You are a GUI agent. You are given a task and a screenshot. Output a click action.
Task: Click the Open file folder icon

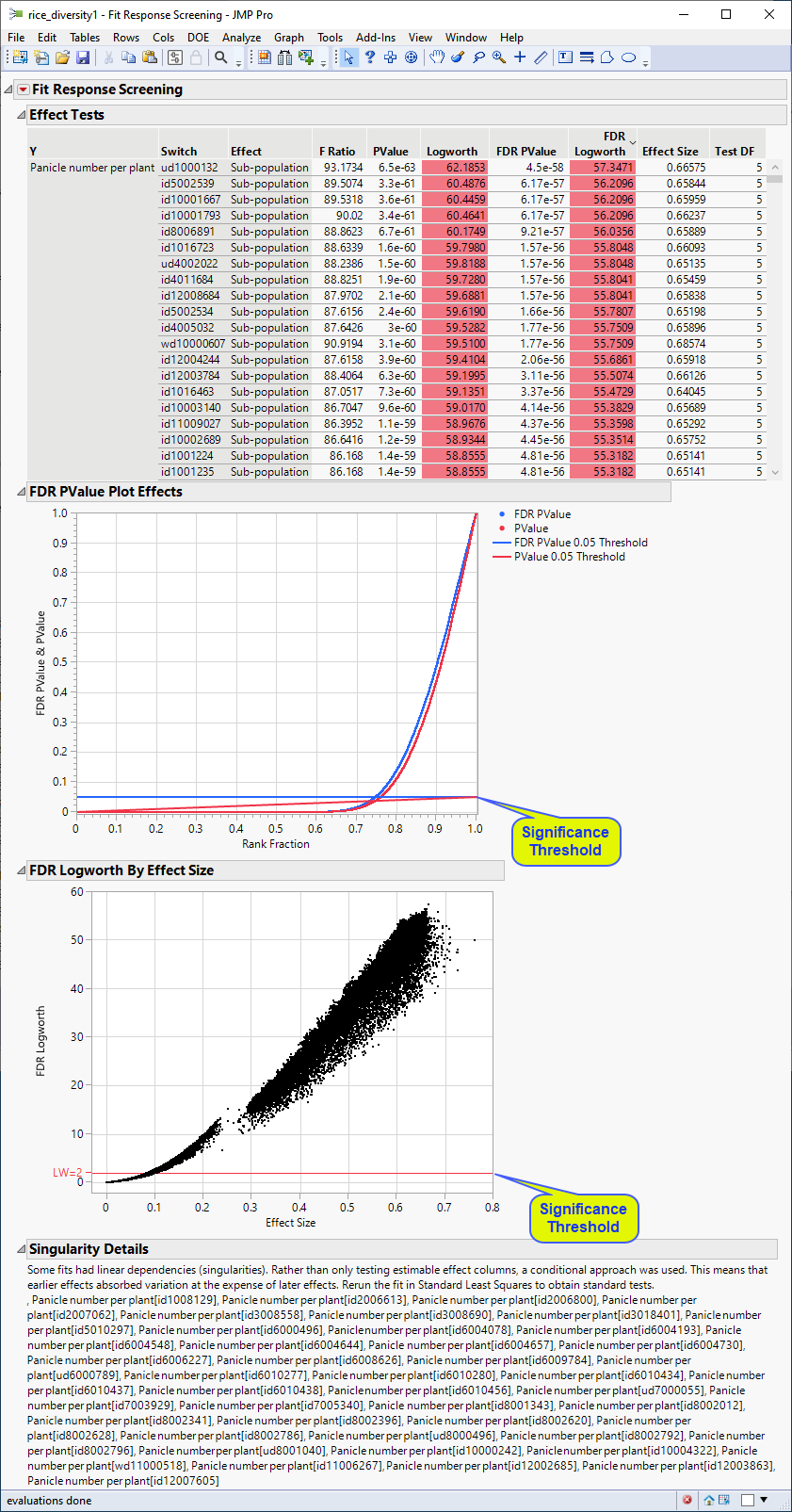click(62, 57)
